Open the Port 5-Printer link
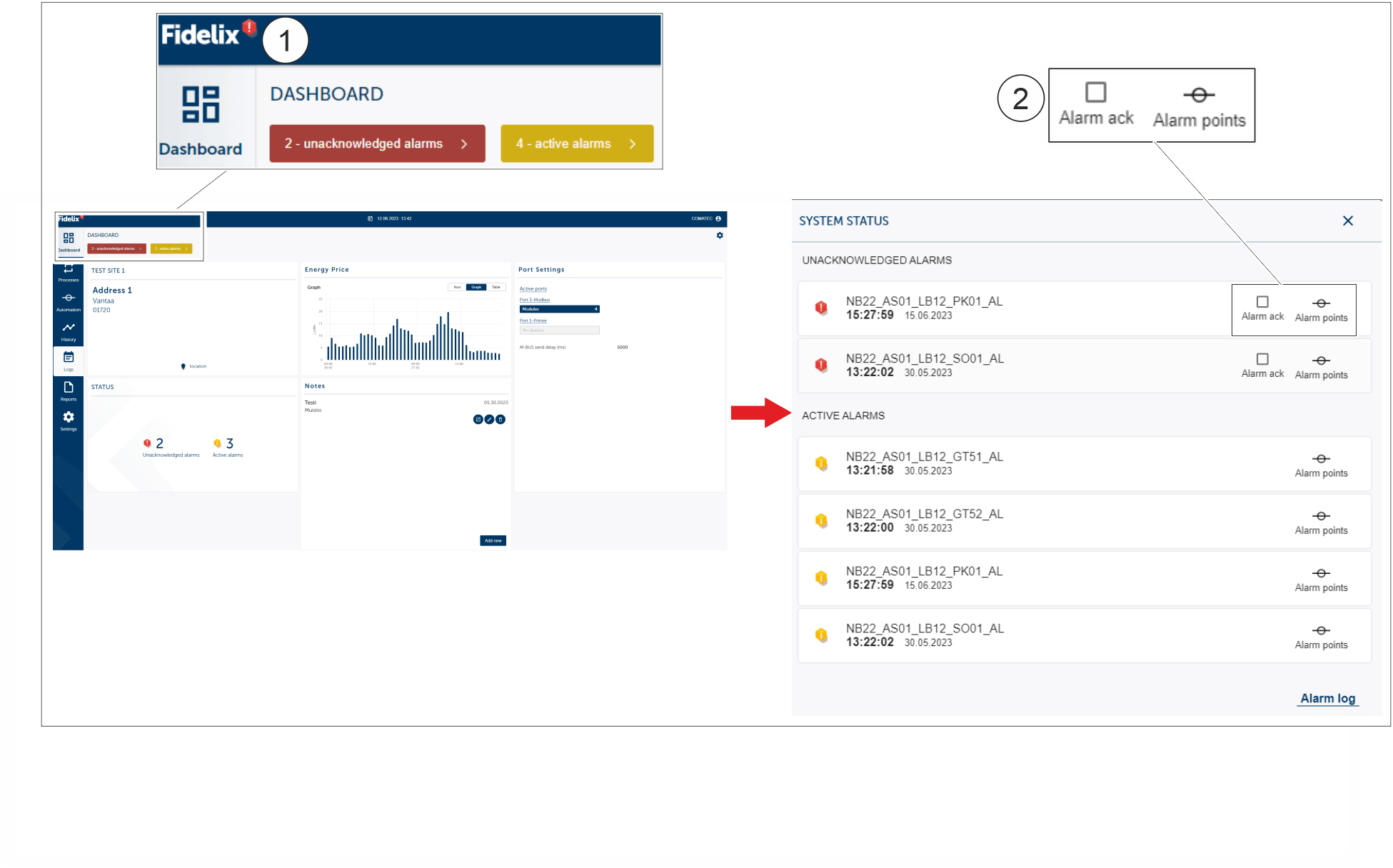The image size is (1393, 868). (533, 321)
